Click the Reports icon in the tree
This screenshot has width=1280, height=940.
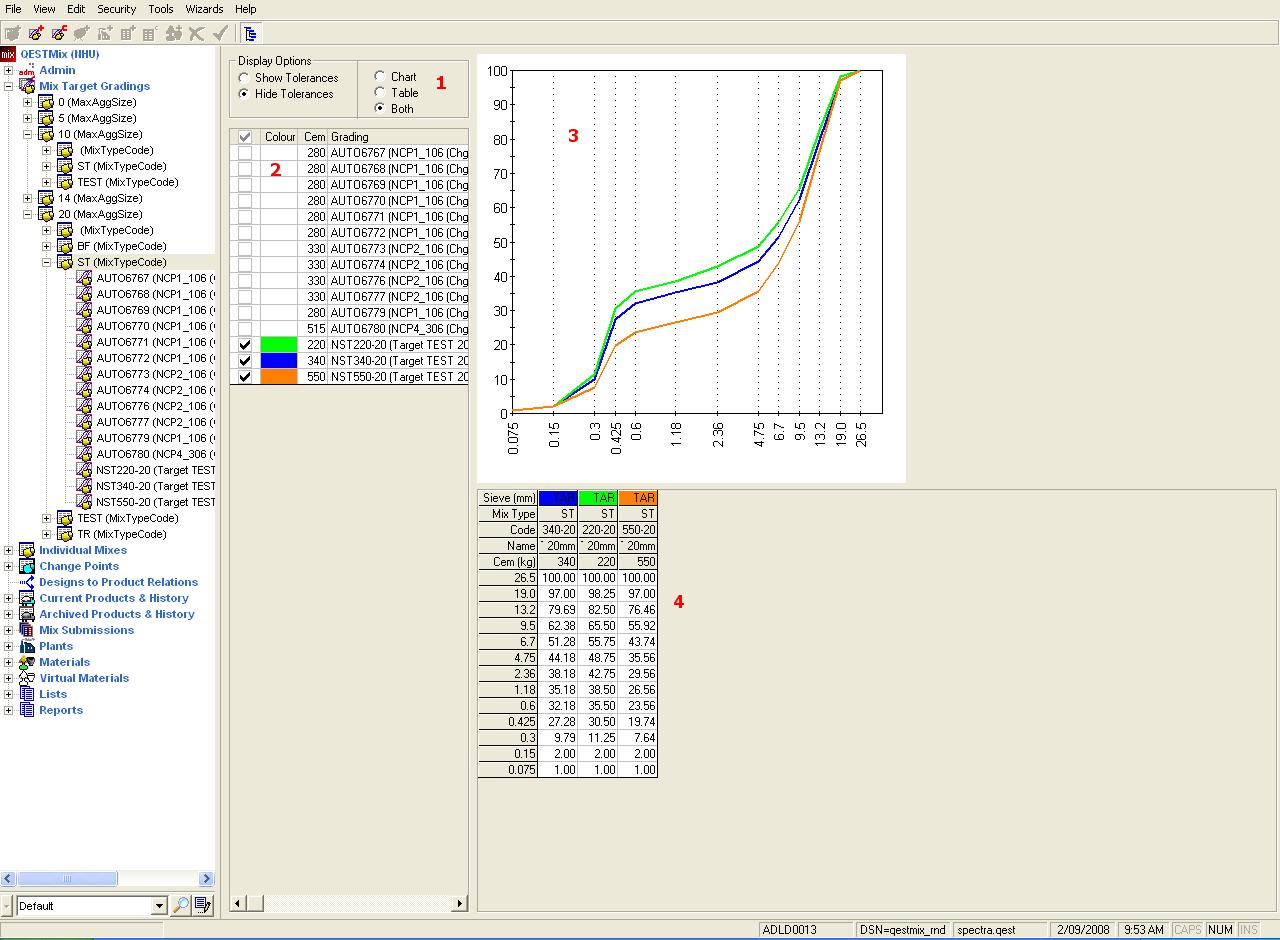click(27, 710)
